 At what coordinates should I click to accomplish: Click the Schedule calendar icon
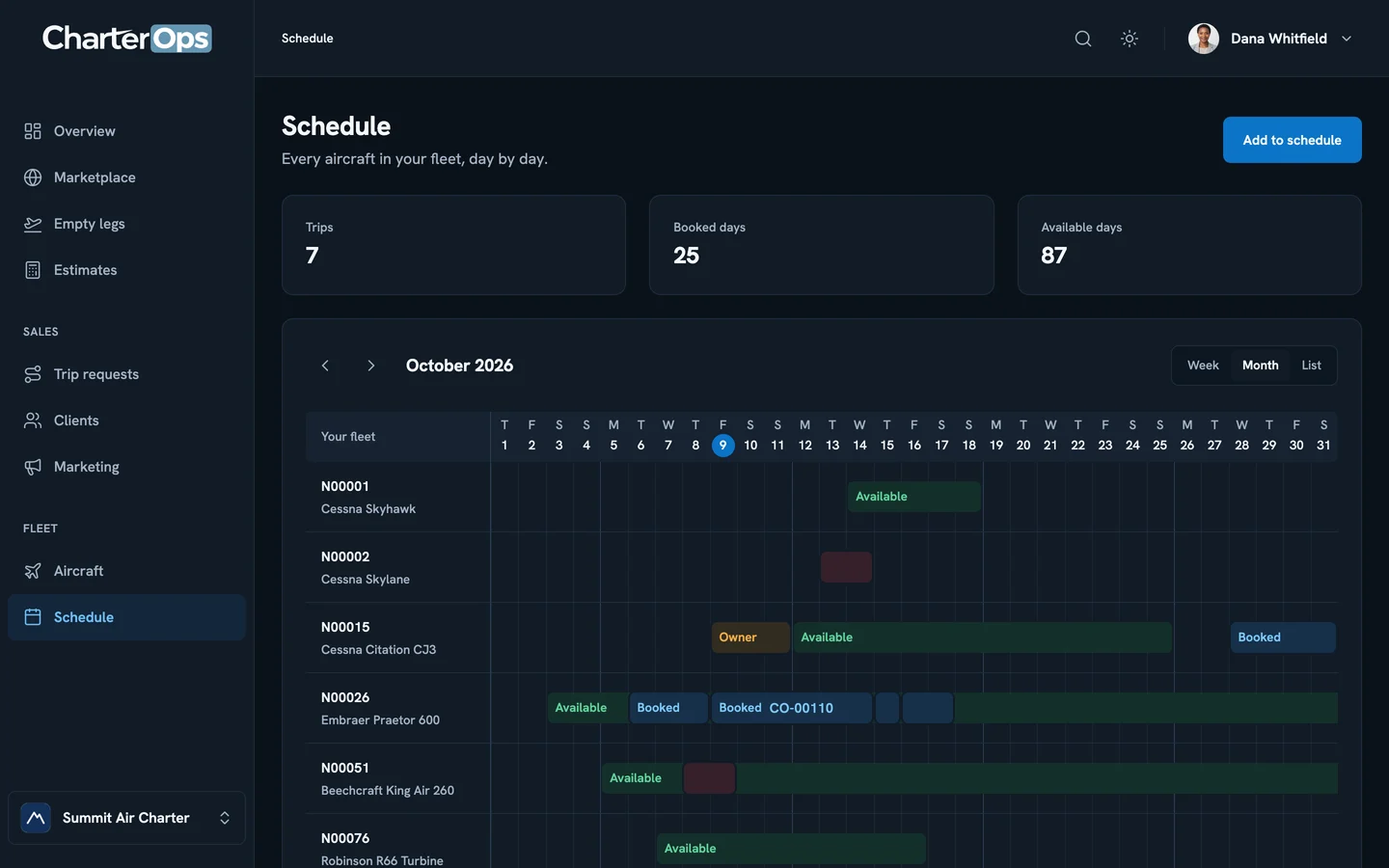33,617
